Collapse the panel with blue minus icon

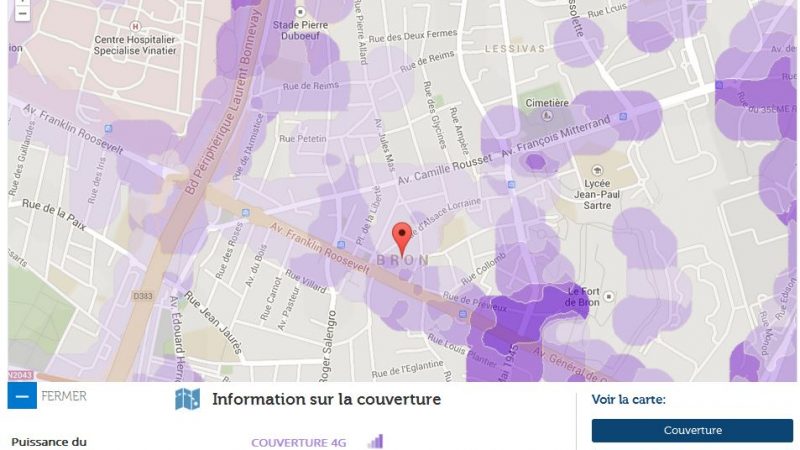click(22, 395)
